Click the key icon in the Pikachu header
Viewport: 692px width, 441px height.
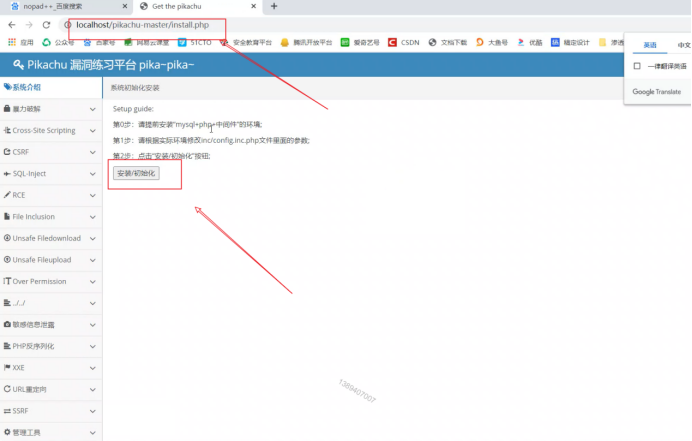pos(19,65)
